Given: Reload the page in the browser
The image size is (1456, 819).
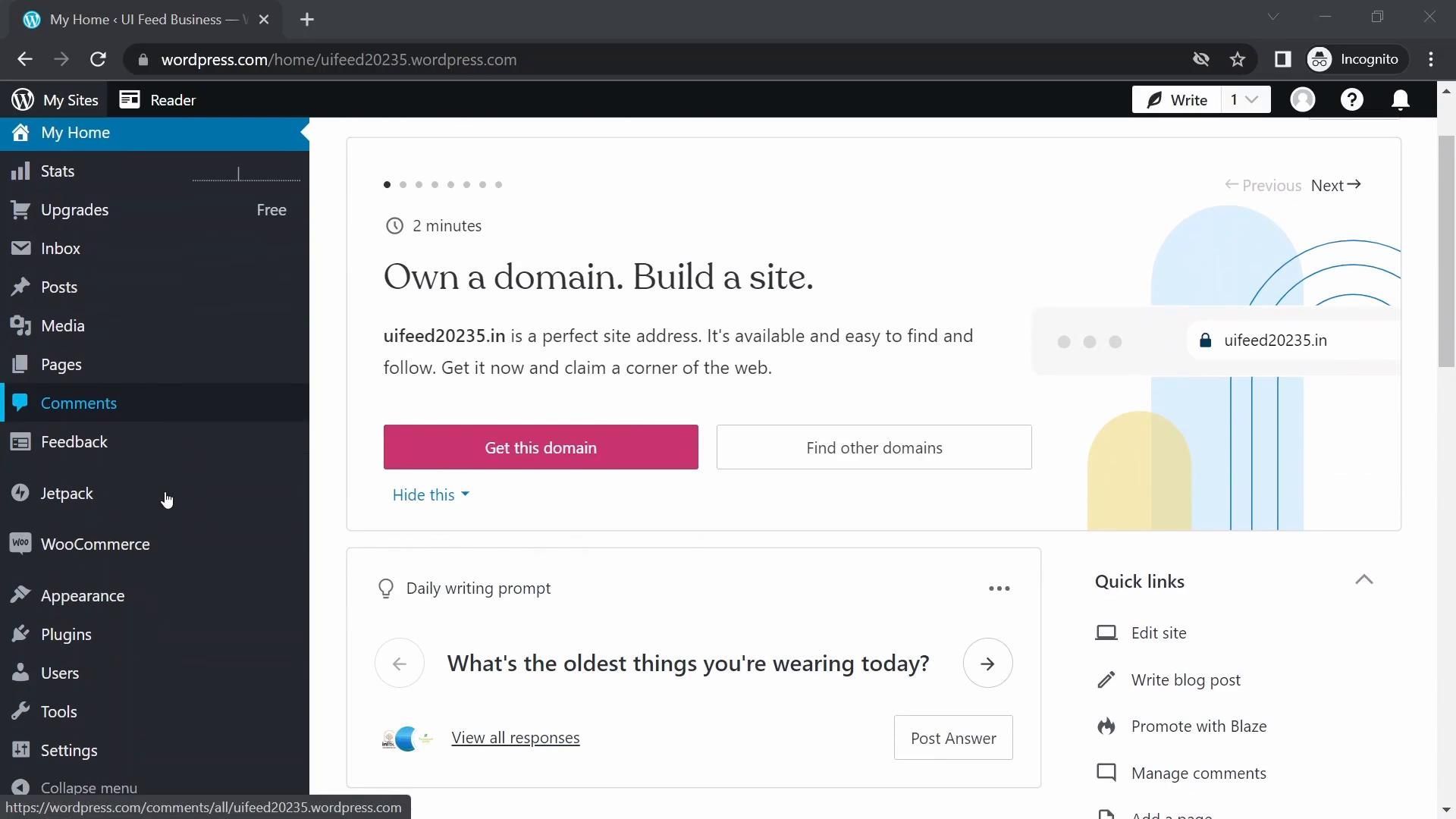Looking at the screenshot, I should 98,59.
